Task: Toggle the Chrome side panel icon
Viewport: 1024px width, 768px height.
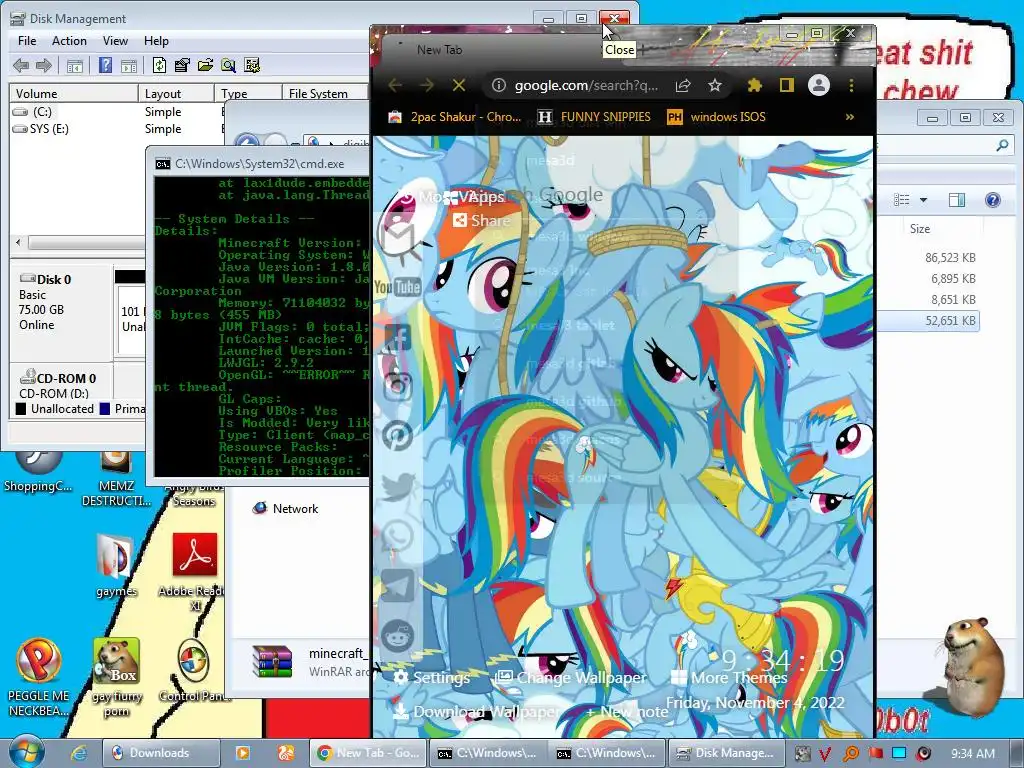Action: tap(787, 85)
